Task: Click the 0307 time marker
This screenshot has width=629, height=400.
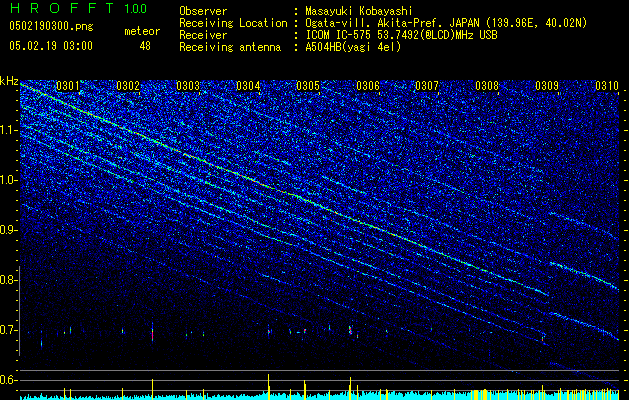Action: 427,86
